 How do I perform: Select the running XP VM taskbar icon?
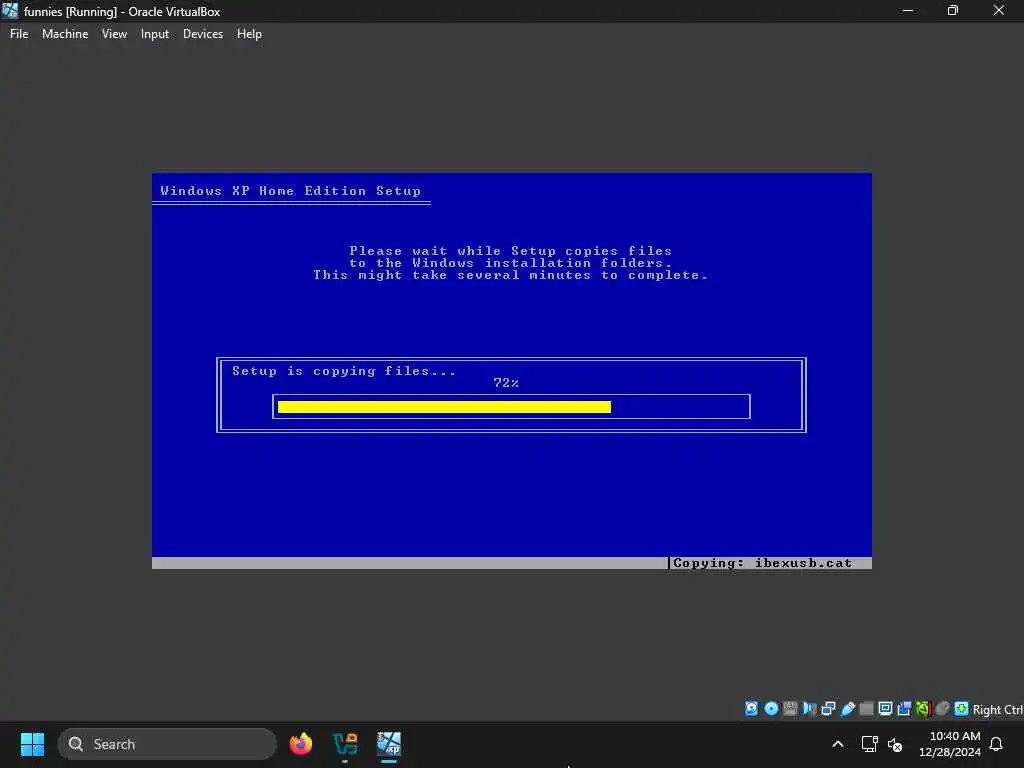[389, 744]
